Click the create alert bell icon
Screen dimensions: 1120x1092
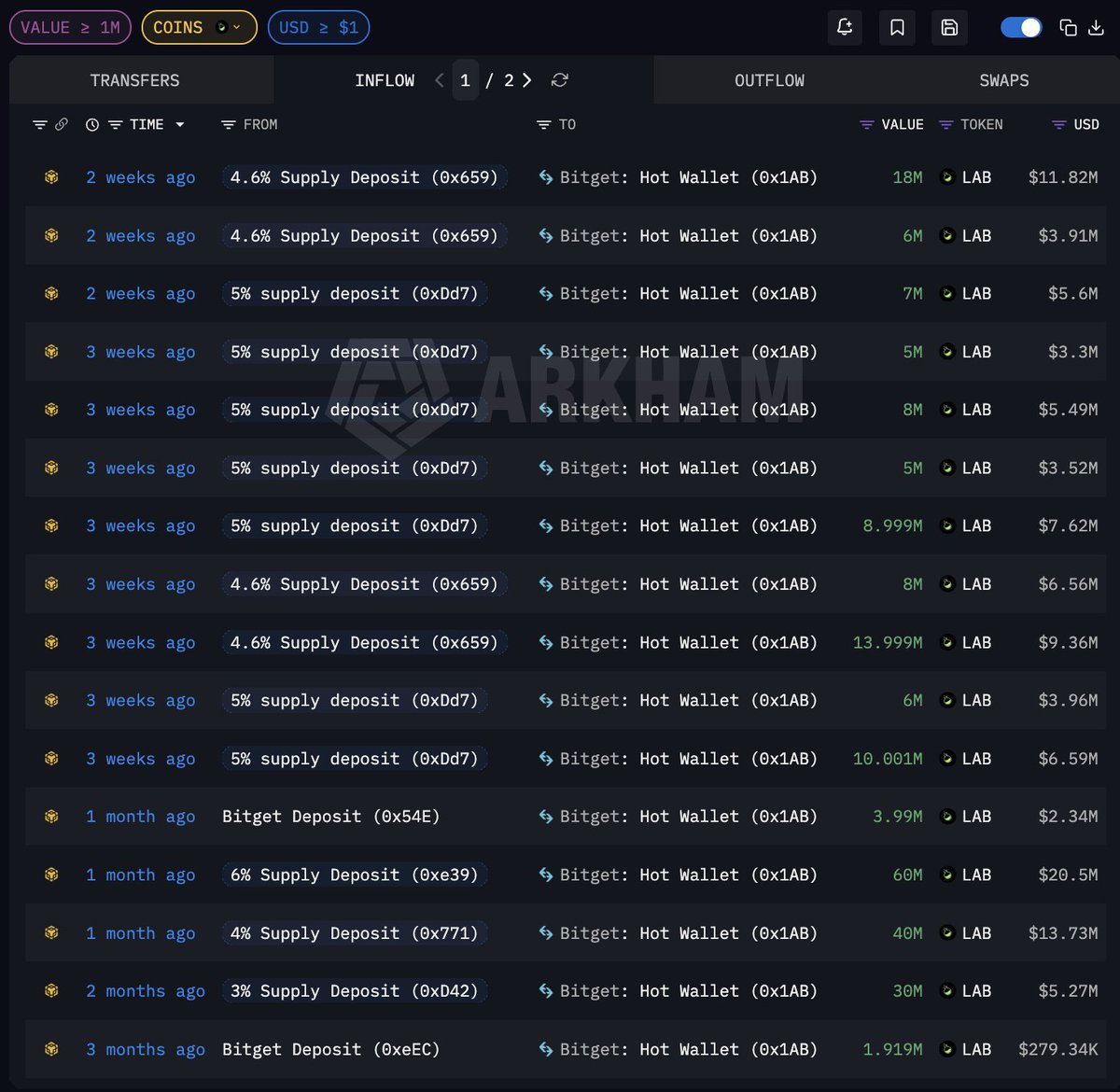[x=845, y=27]
